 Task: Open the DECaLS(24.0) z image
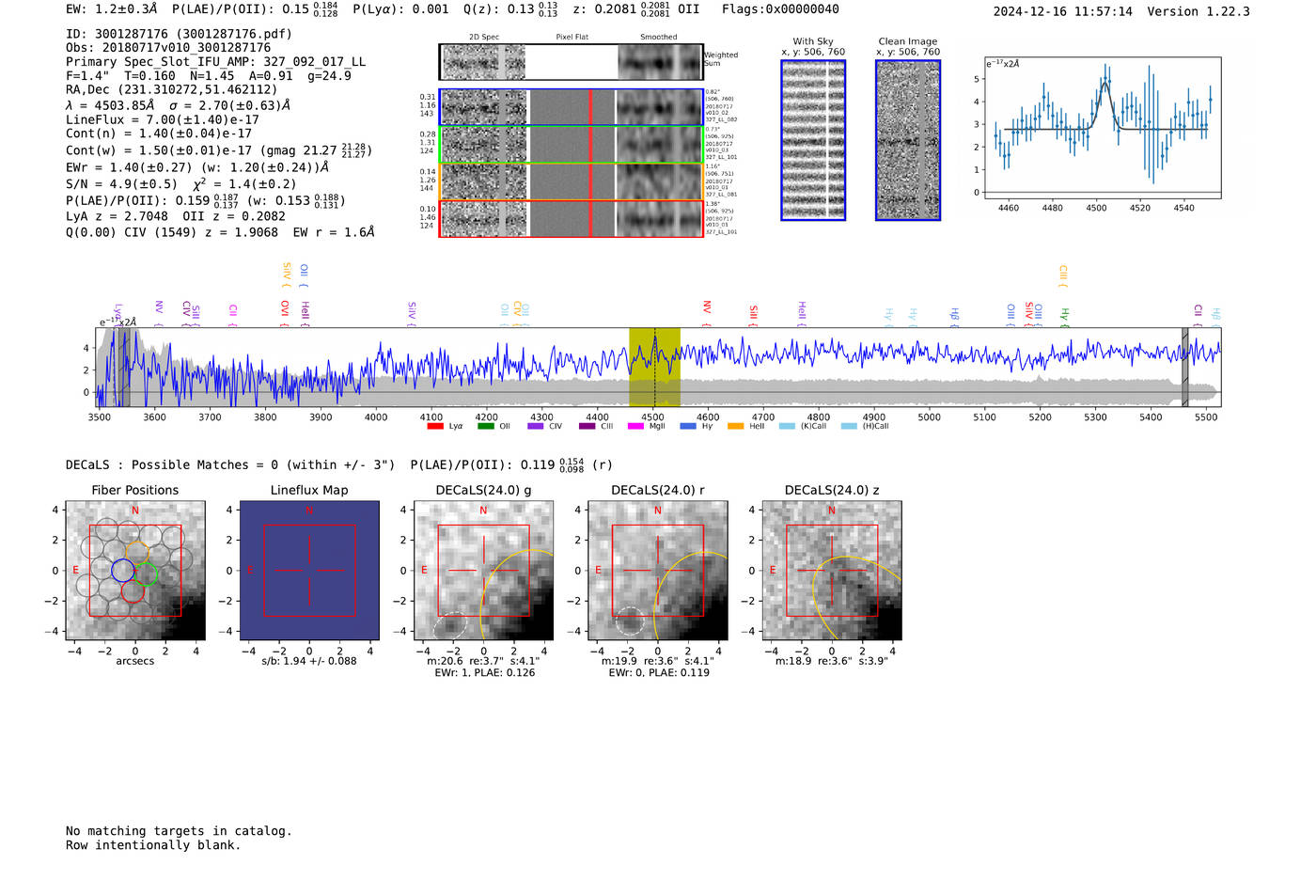click(832, 571)
